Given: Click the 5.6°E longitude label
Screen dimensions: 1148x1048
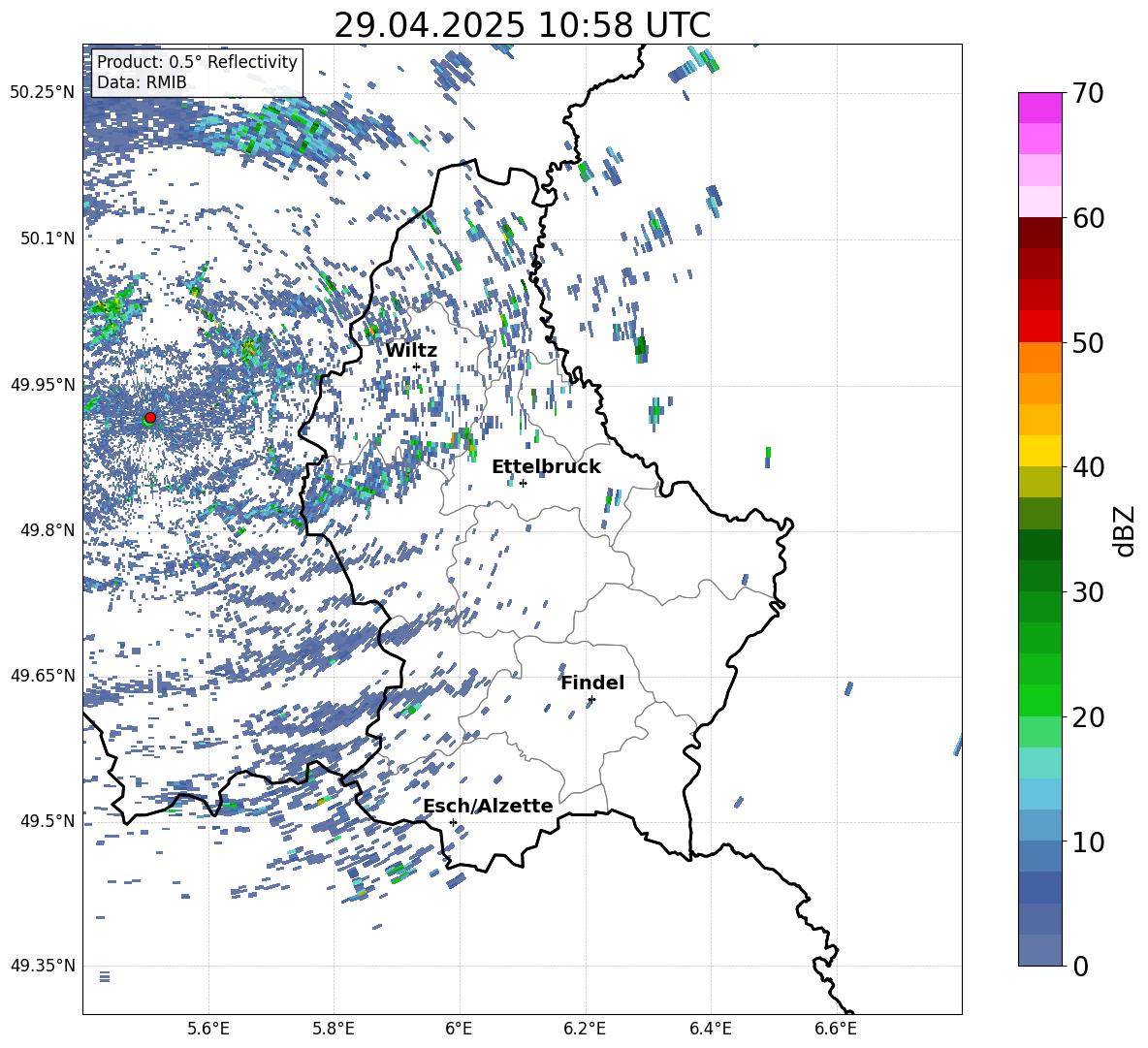Looking at the screenshot, I should click(208, 1029).
